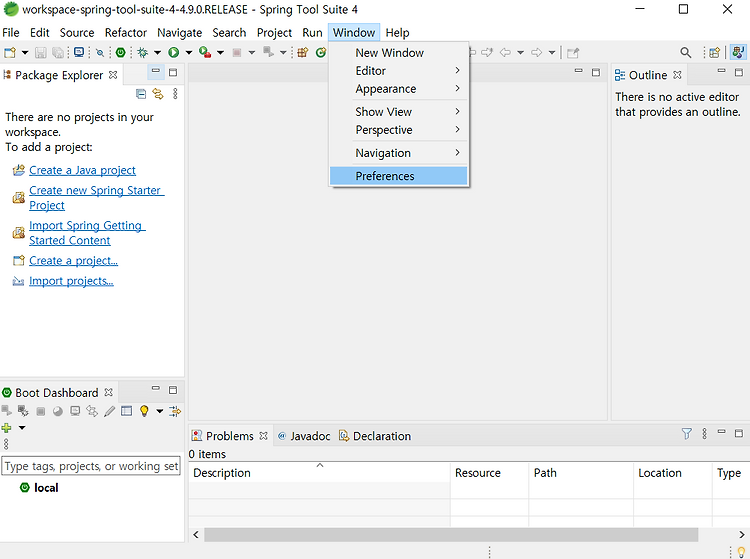Click the Problems horizontal scrollbar
Screen dimensions: 750x559
(451, 535)
